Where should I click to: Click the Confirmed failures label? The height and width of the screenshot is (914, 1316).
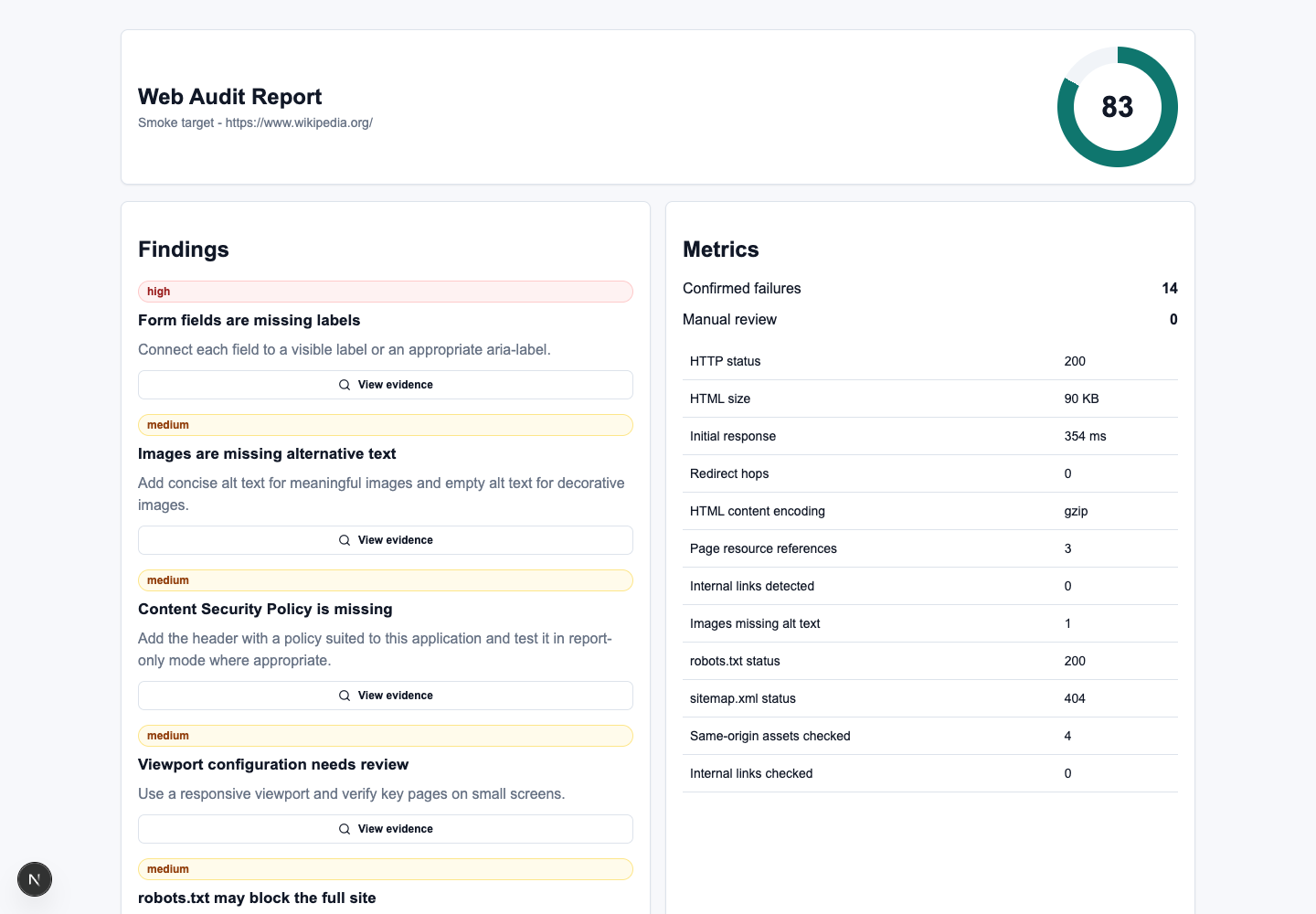click(742, 288)
